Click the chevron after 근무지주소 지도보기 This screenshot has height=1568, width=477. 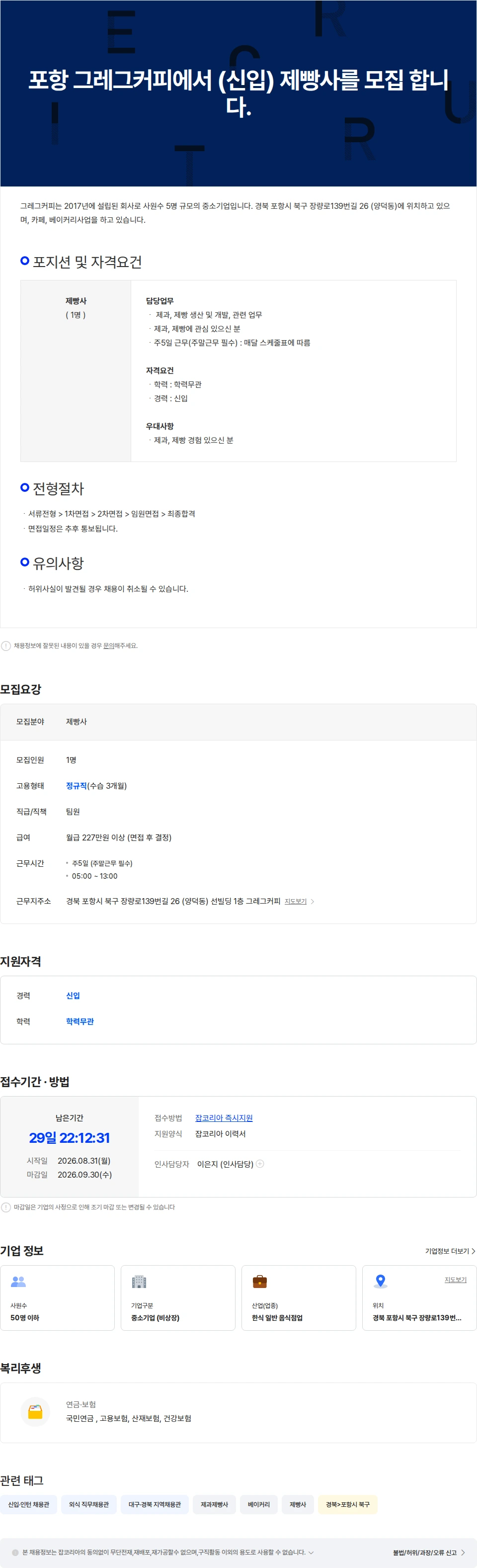(x=313, y=902)
